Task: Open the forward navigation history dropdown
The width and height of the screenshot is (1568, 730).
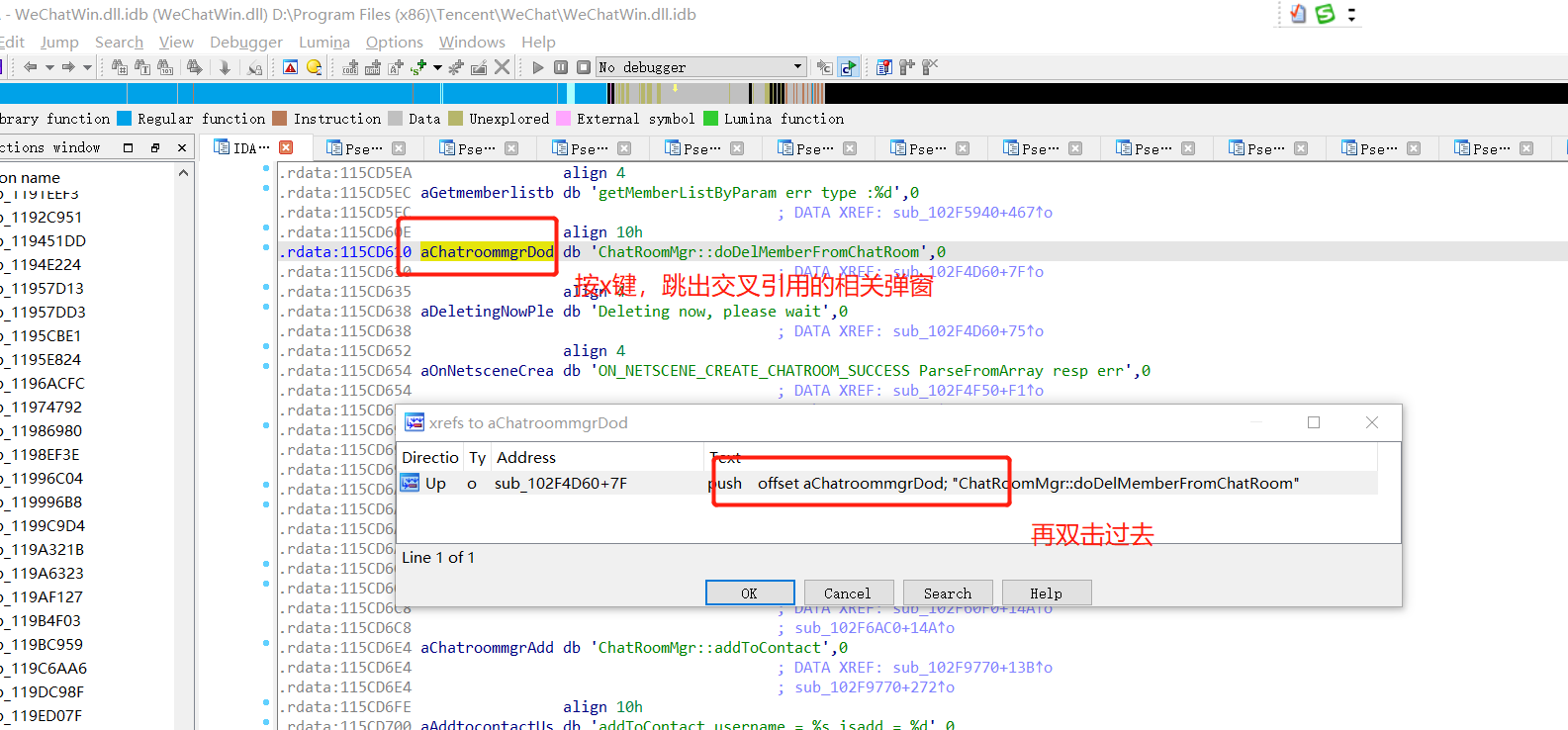Action: pyautogui.click(x=87, y=67)
